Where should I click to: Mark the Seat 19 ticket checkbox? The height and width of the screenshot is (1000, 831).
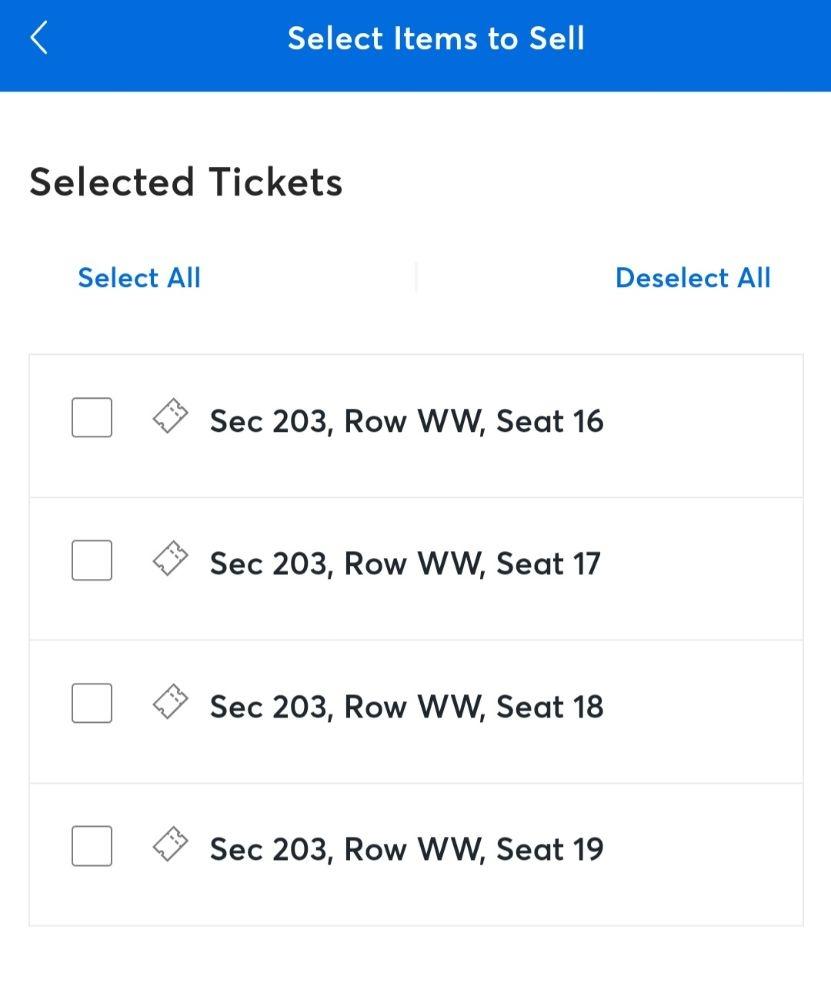point(92,847)
